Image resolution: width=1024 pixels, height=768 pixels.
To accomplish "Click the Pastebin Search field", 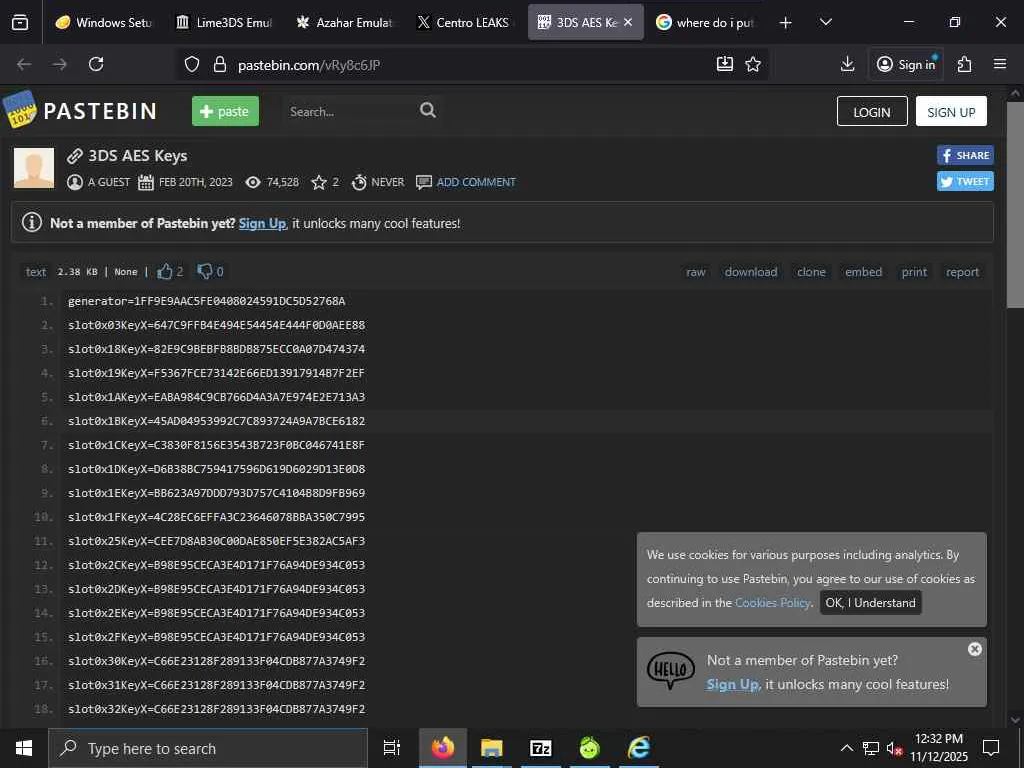I will 349,112.
